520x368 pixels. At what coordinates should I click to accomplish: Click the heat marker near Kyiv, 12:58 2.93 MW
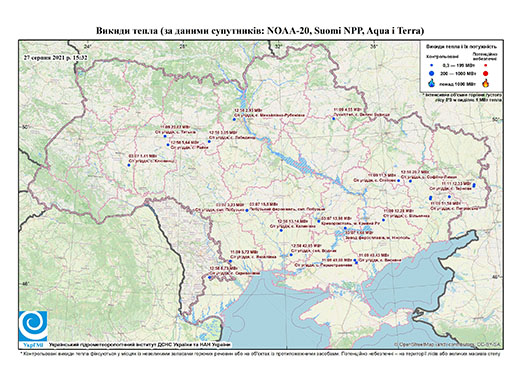[234, 119]
